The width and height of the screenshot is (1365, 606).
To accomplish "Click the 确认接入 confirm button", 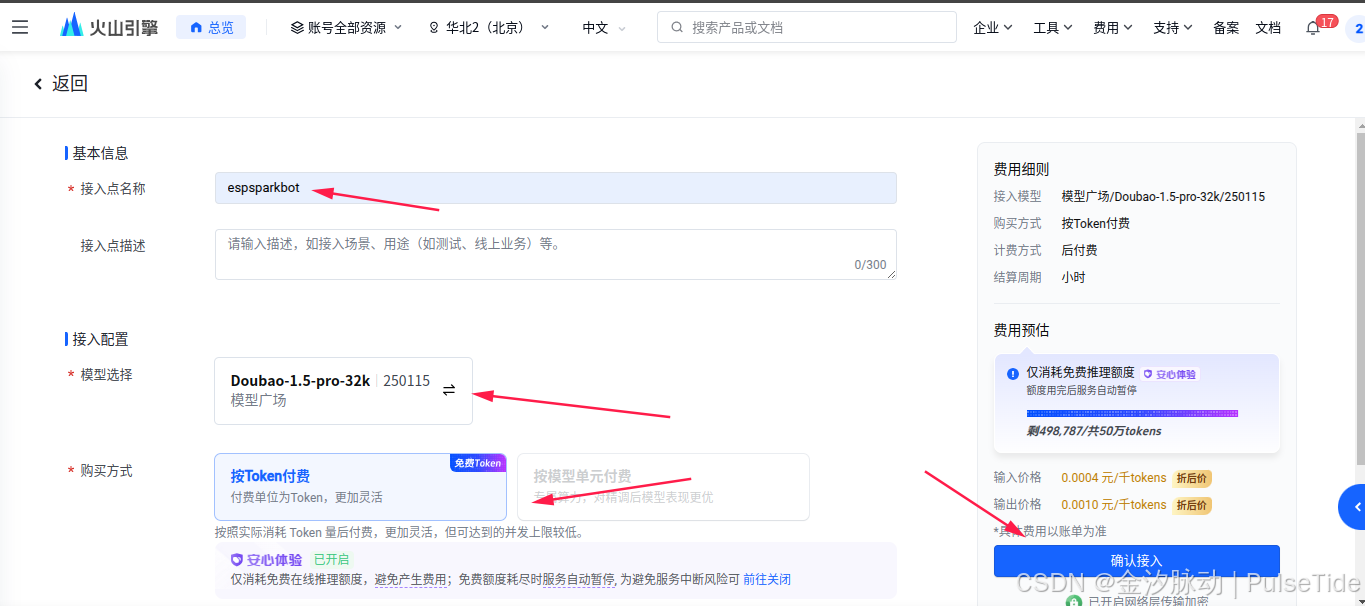I will click(x=1136, y=561).
